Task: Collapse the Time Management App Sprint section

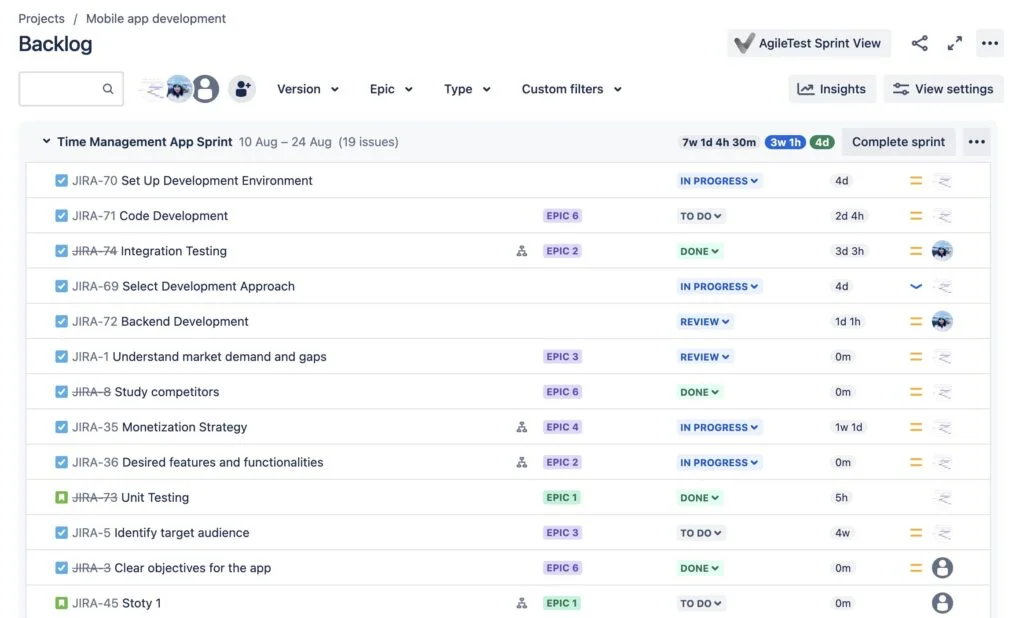Action: tap(46, 142)
